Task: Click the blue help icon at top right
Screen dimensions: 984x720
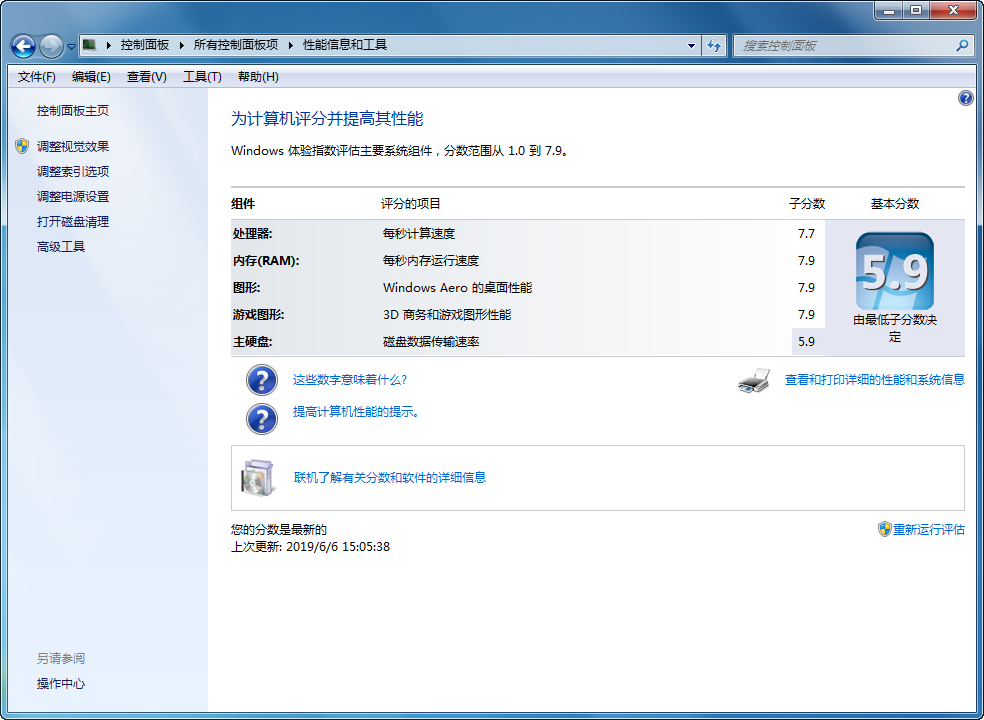Action: pos(965,98)
